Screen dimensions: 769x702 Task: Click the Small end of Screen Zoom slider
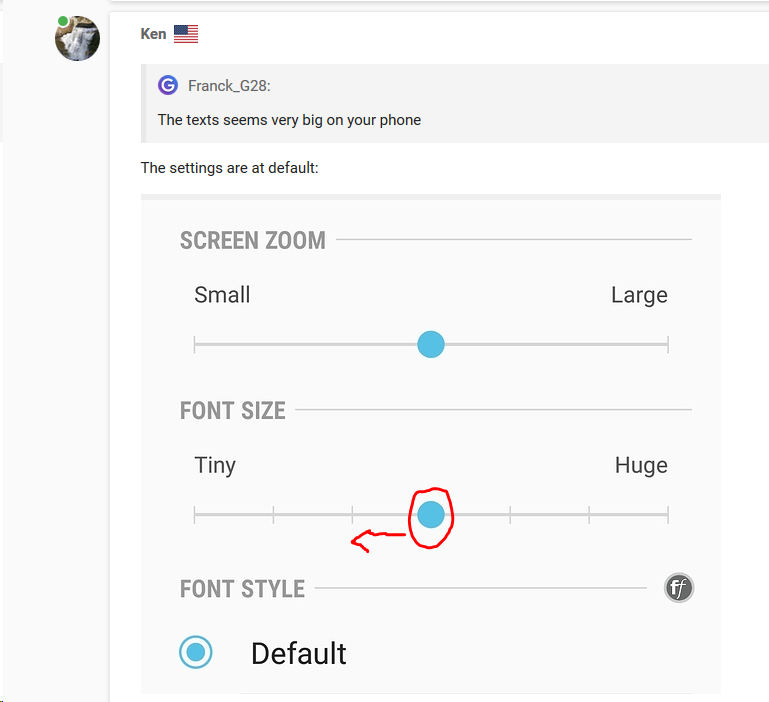195,345
